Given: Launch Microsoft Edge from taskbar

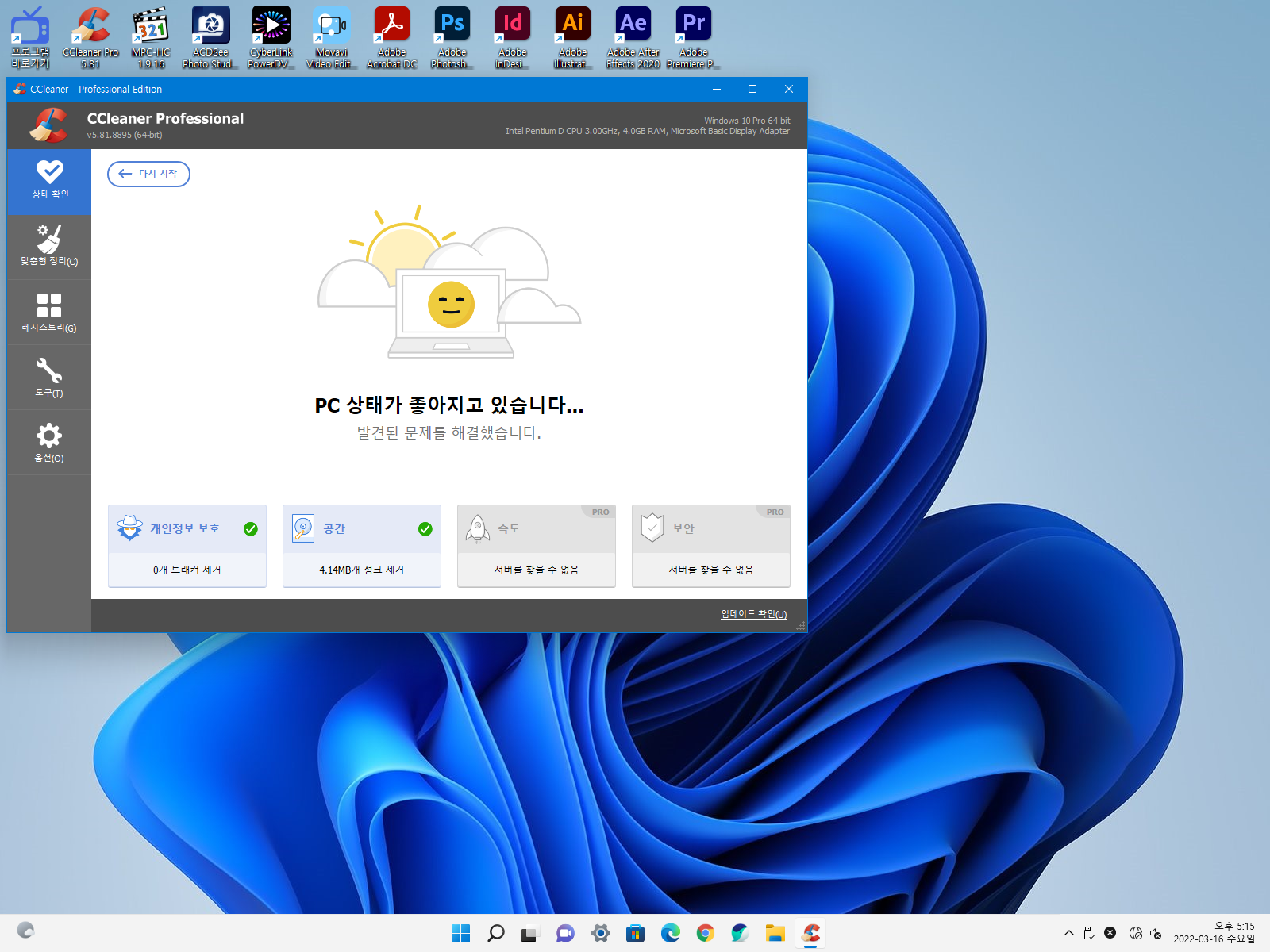Looking at the screenshot, I should tap(671, 933).
